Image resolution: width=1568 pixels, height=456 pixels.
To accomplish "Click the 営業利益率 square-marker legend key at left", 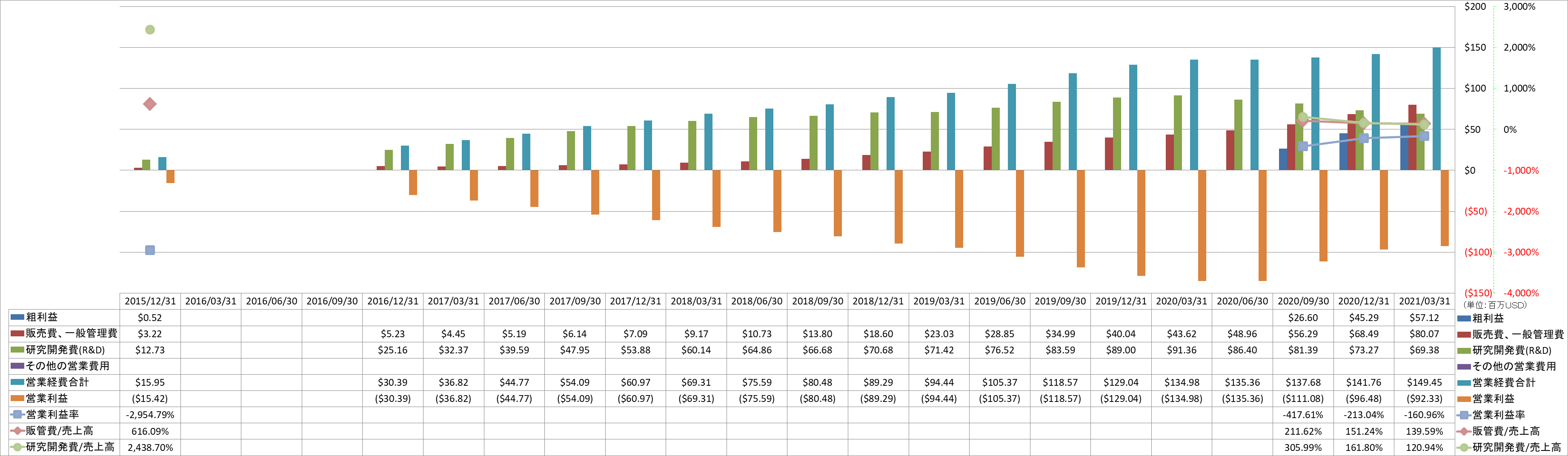I will (17, 415).
